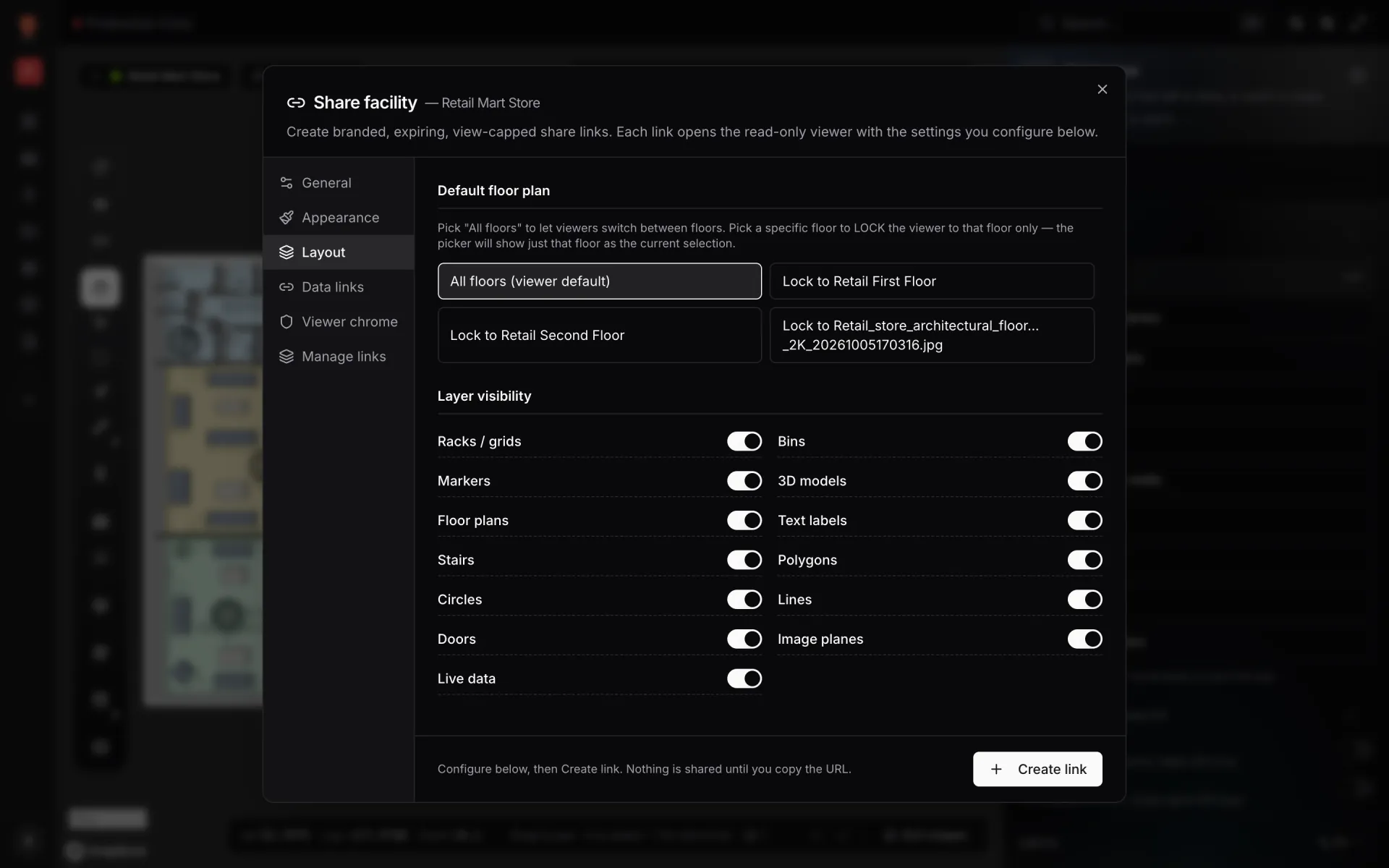This screenshot has height=868, width=1389.
Task: Disable Floor plans layer switch
Action: [x=744, y=520]
